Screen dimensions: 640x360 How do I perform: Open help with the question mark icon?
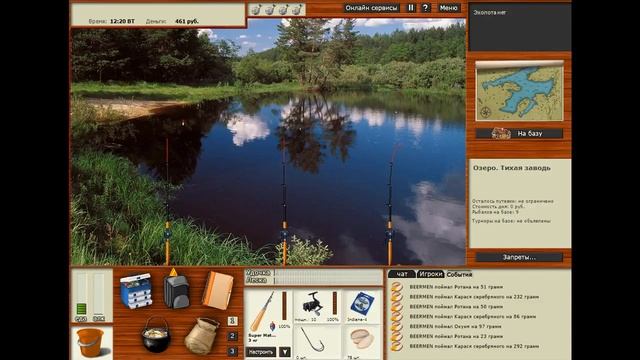[x=425, y=8]
